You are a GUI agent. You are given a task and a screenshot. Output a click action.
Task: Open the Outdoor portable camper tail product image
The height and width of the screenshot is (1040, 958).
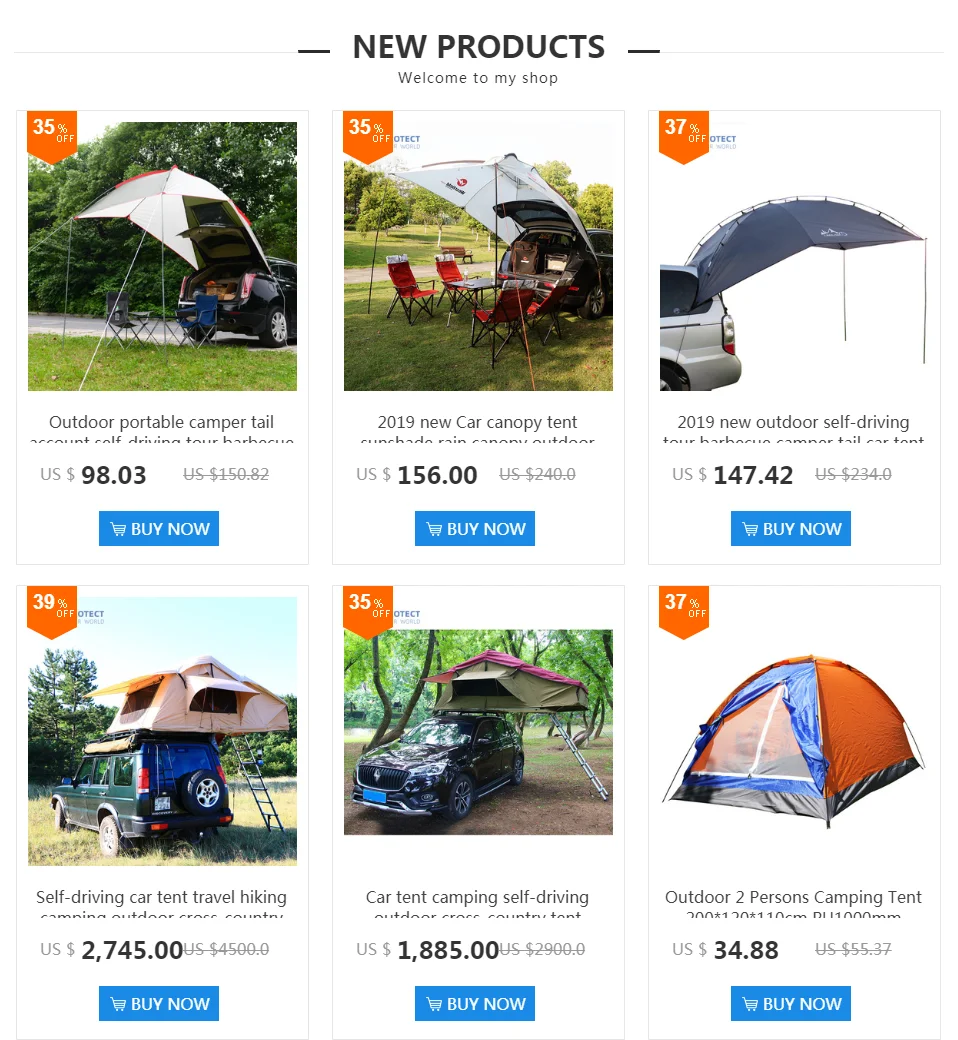coord(162,256)
